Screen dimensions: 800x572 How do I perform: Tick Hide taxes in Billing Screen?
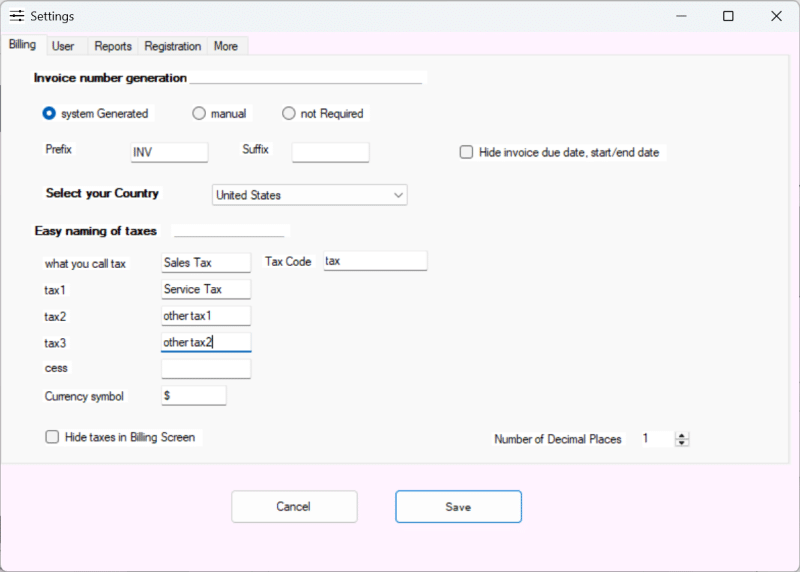(52, 437)
